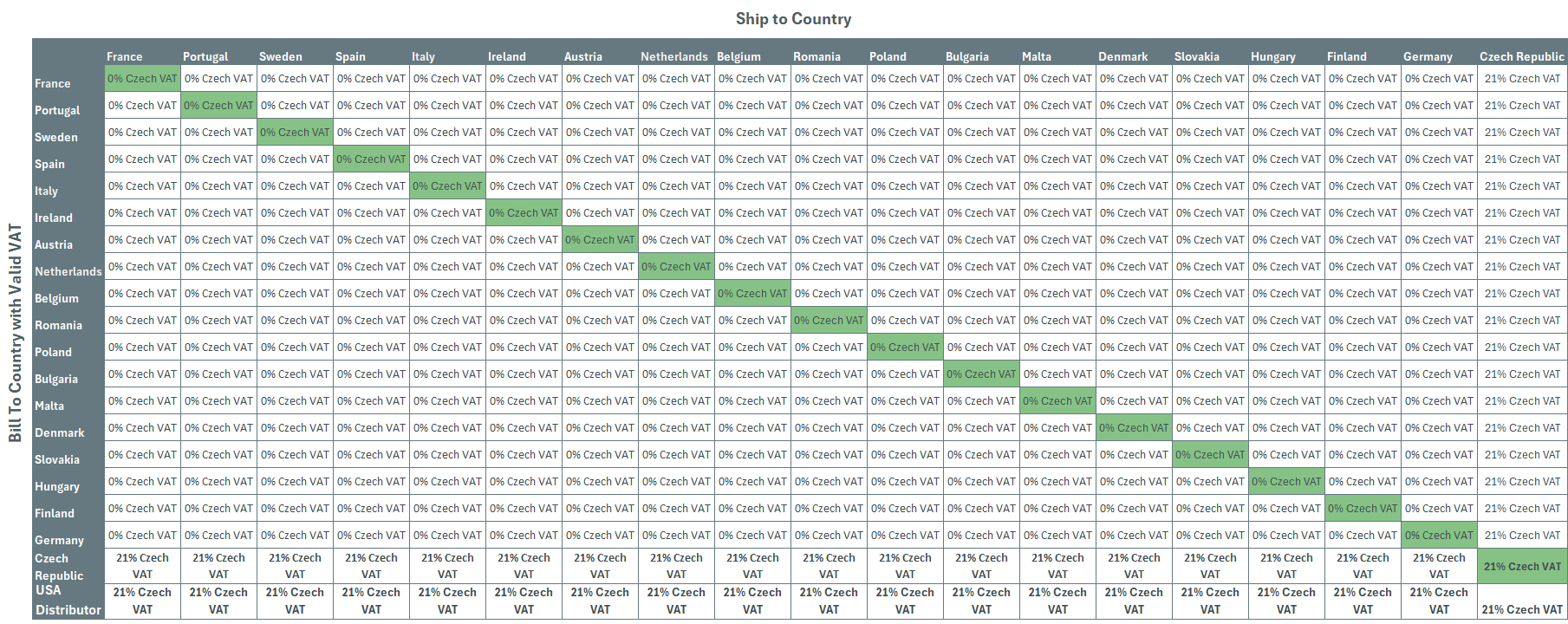
Task: Click the USA Distributor row France column cell
Action: pyautogui.click(x=143, y=601)
